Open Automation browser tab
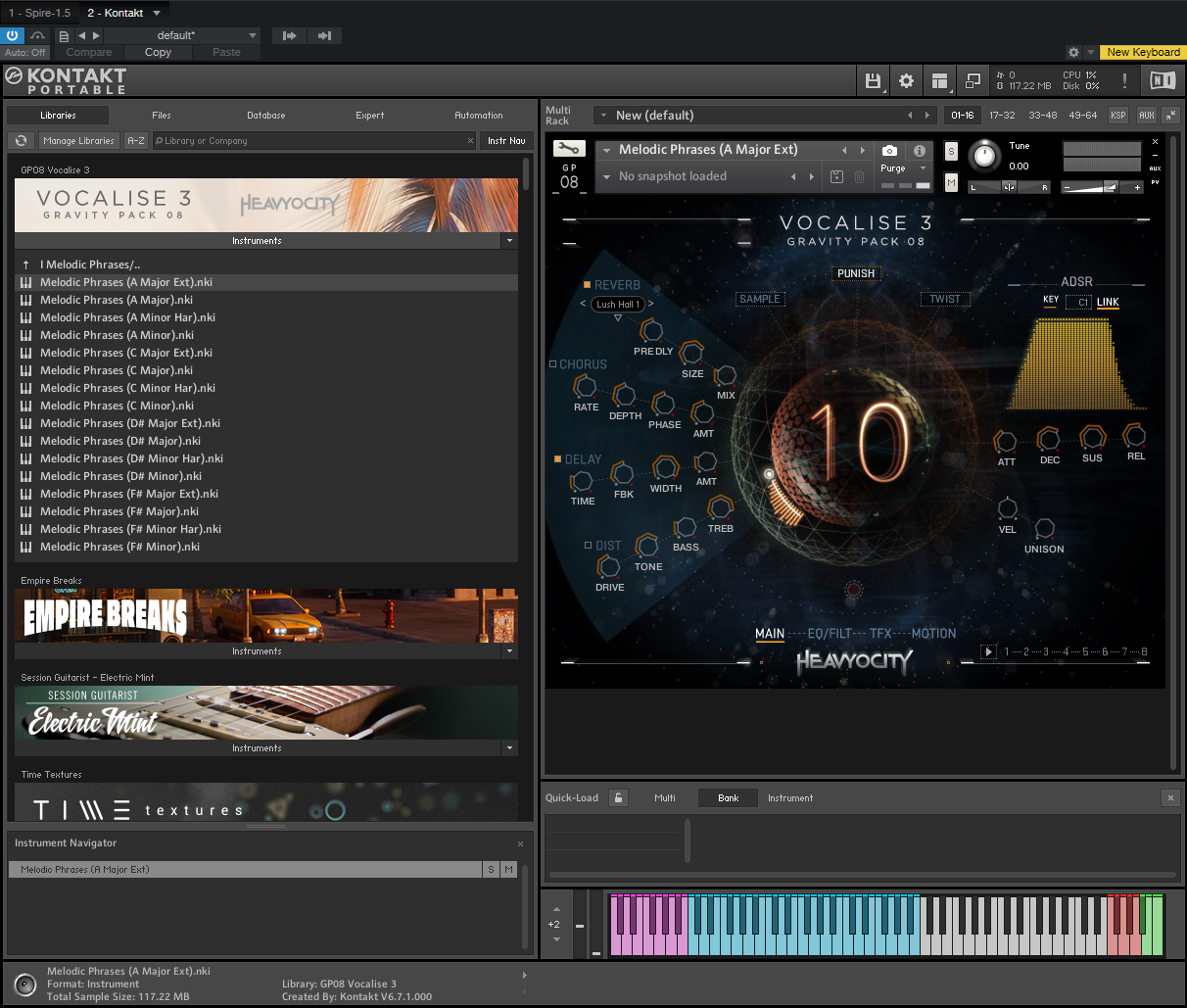1187x1008 pixels. (479, 116)
